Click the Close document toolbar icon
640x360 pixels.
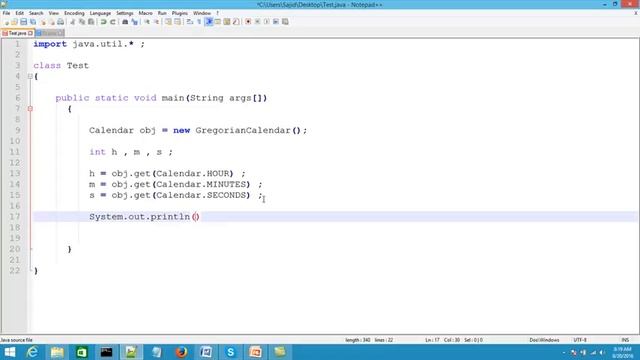click(43, 22)
